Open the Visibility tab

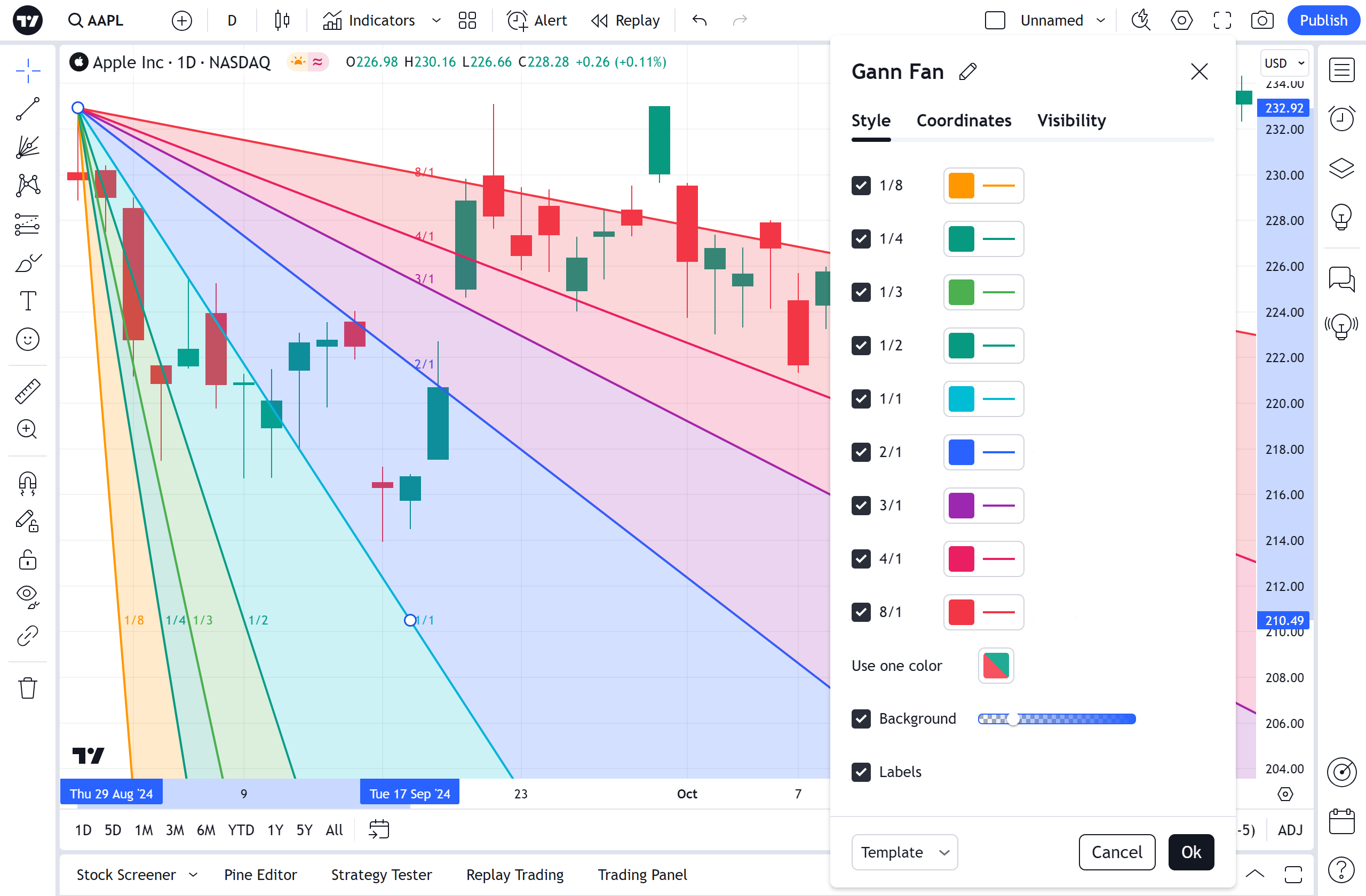[1071, 121]
